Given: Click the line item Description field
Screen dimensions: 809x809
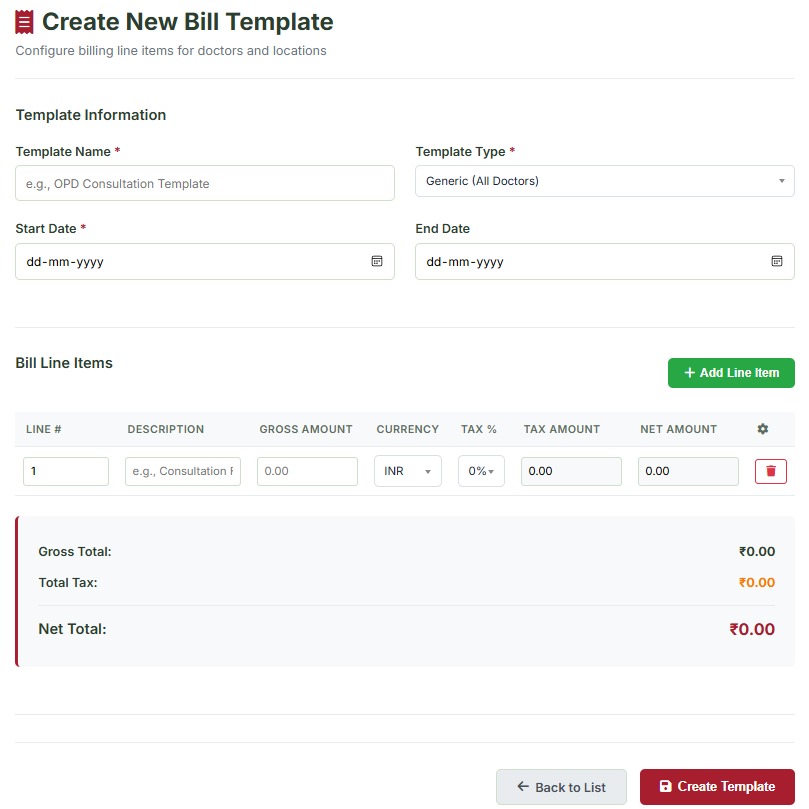Looking at the screenshot, I should [183, 471].
